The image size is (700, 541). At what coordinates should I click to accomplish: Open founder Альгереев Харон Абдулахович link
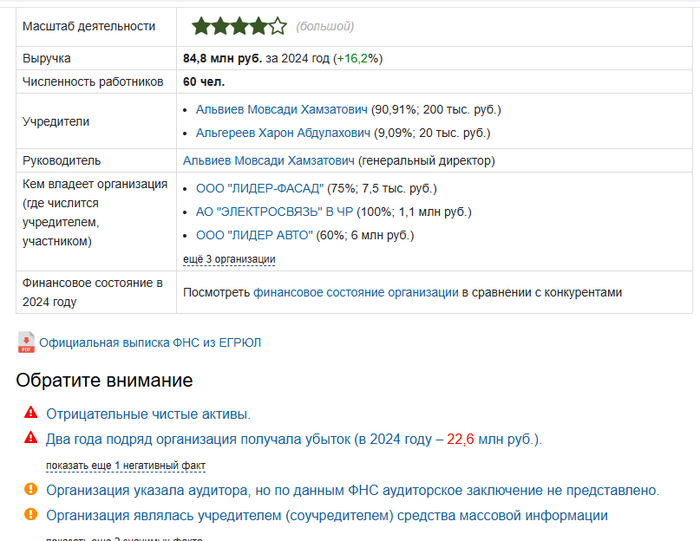[281, 133]
